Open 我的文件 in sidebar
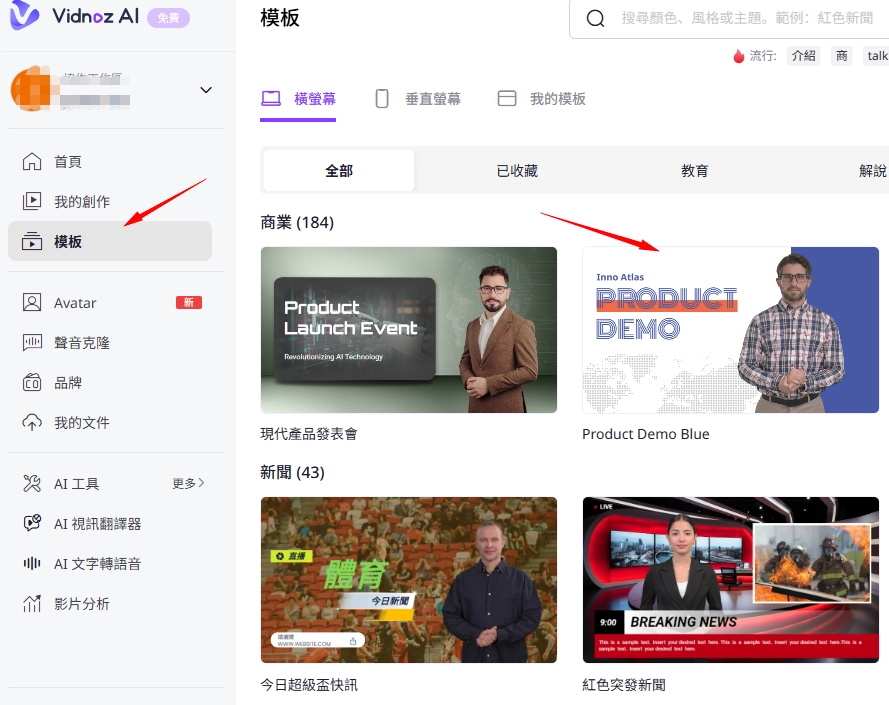 [x=110, y=423]
